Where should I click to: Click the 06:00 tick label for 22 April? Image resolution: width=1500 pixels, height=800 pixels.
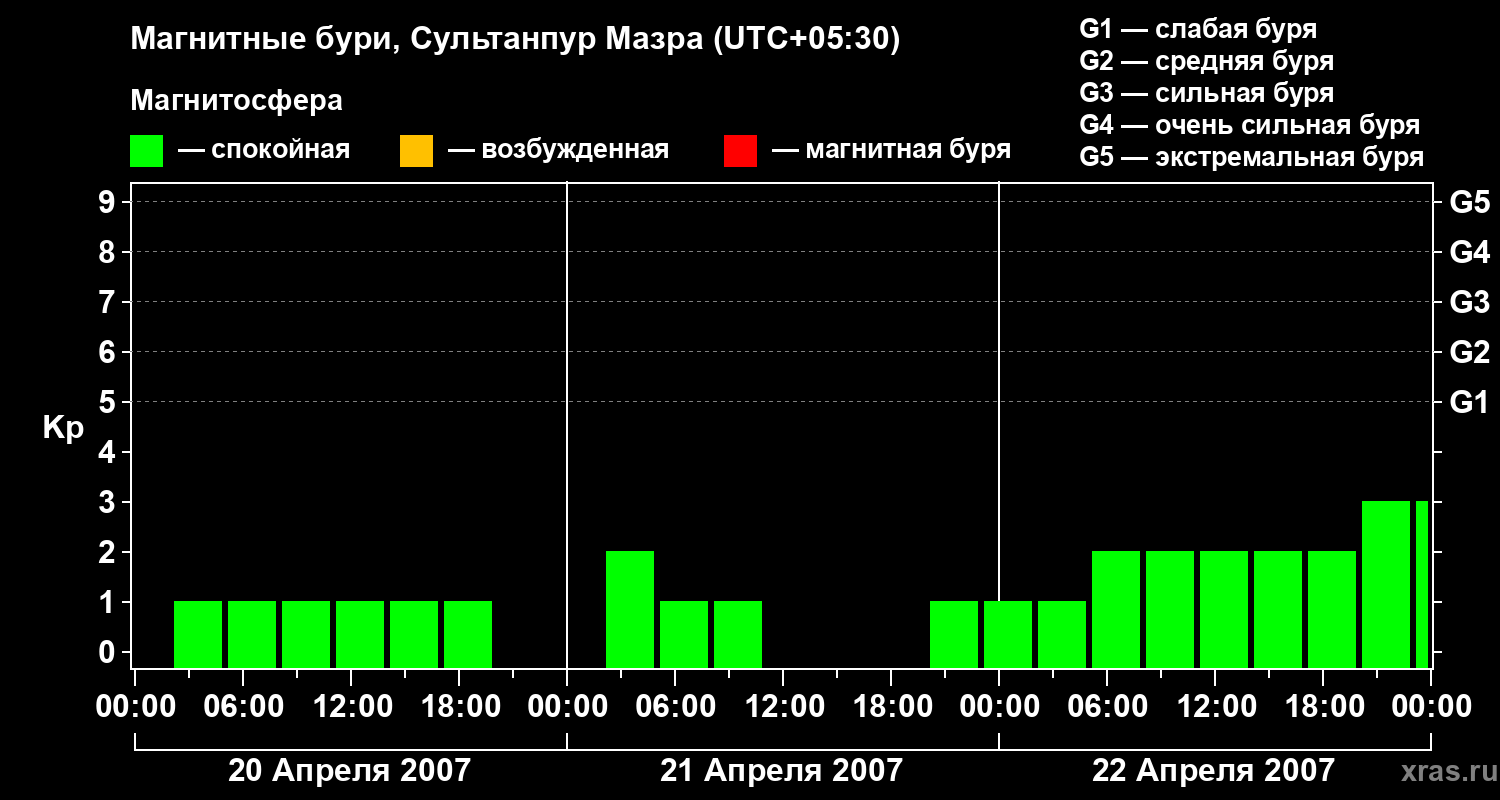(x=1106, y=707)
